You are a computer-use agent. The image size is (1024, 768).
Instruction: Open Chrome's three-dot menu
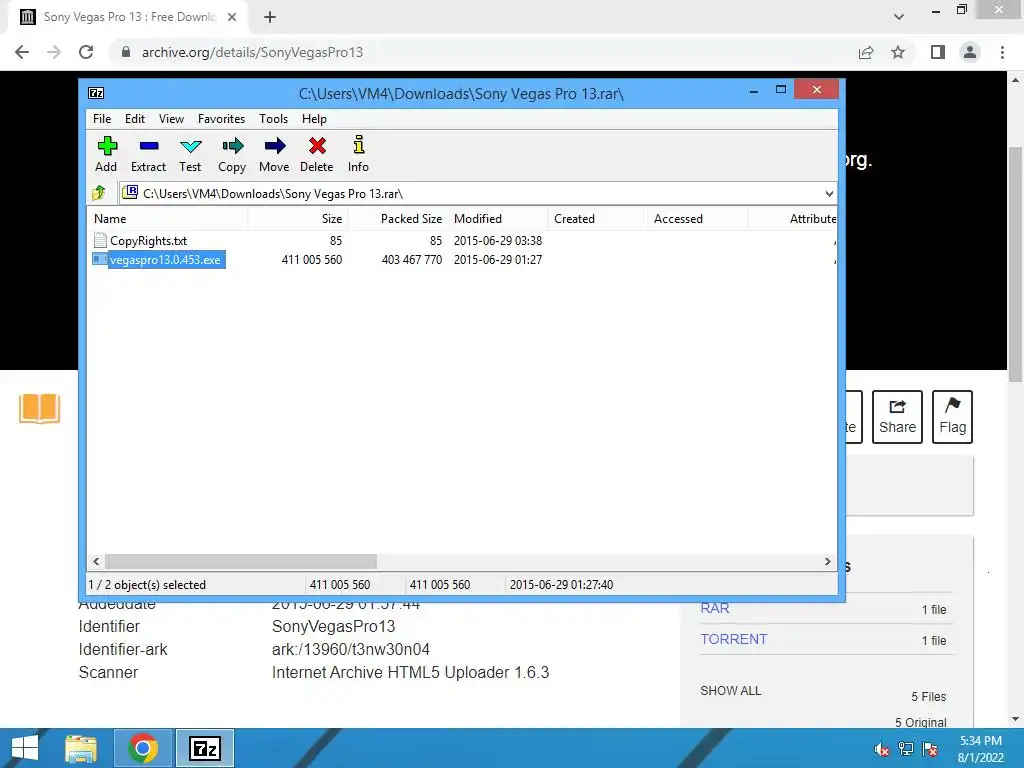[x=1002, y=52]
